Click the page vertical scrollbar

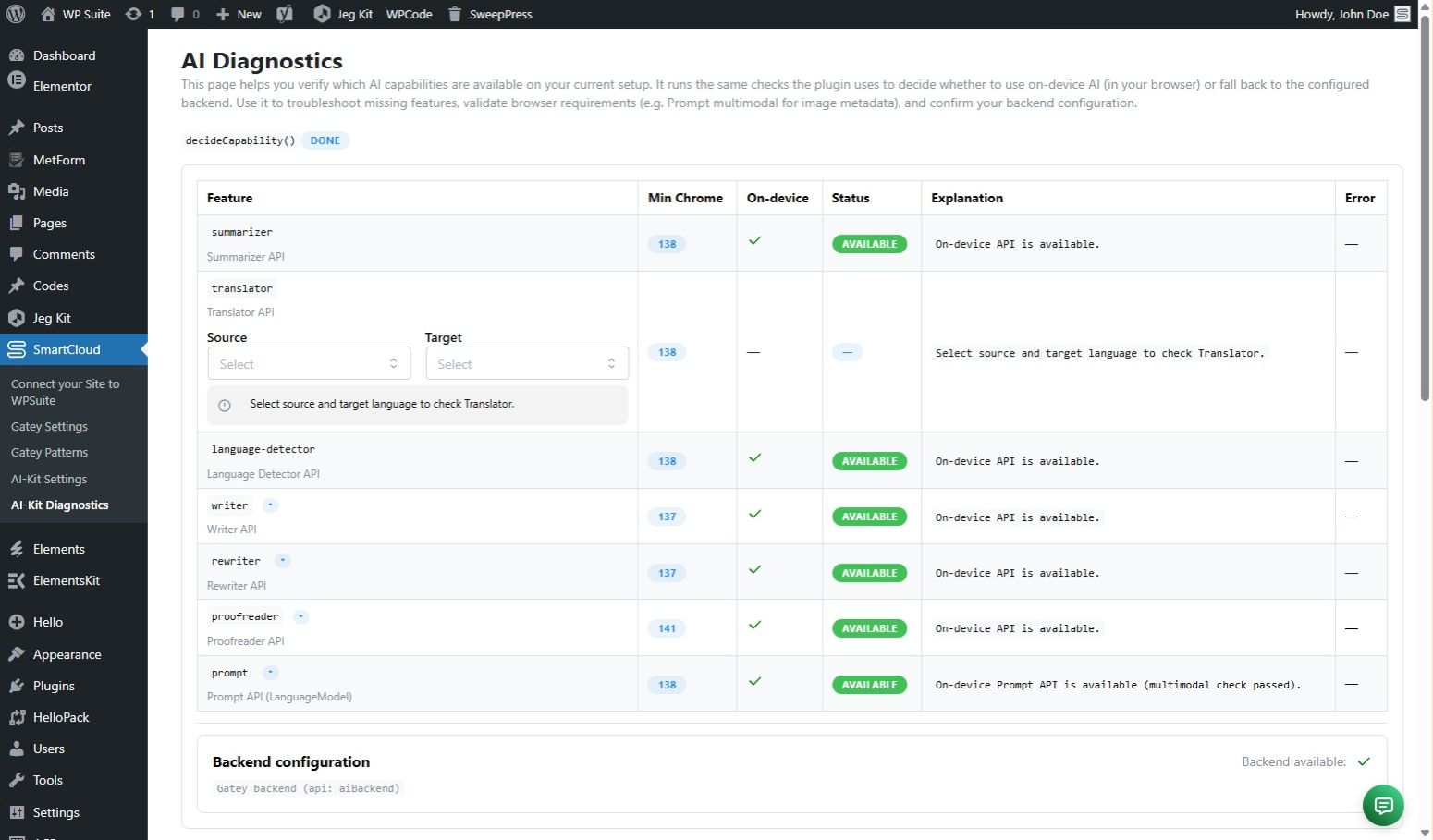[x=1425, y=213]
